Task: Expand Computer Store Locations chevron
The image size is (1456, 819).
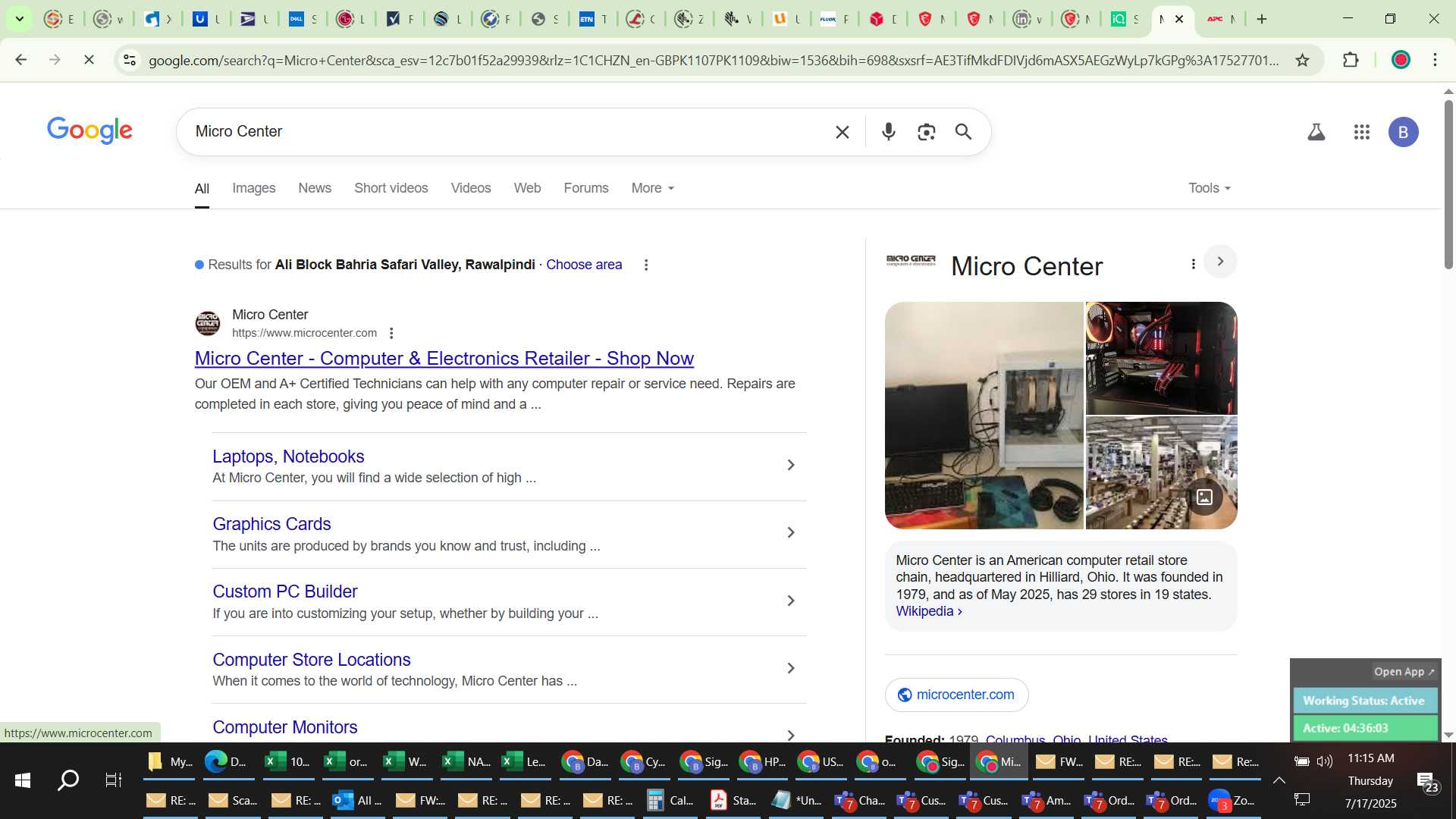Action: pyautogui.click(x=790, y=668)
